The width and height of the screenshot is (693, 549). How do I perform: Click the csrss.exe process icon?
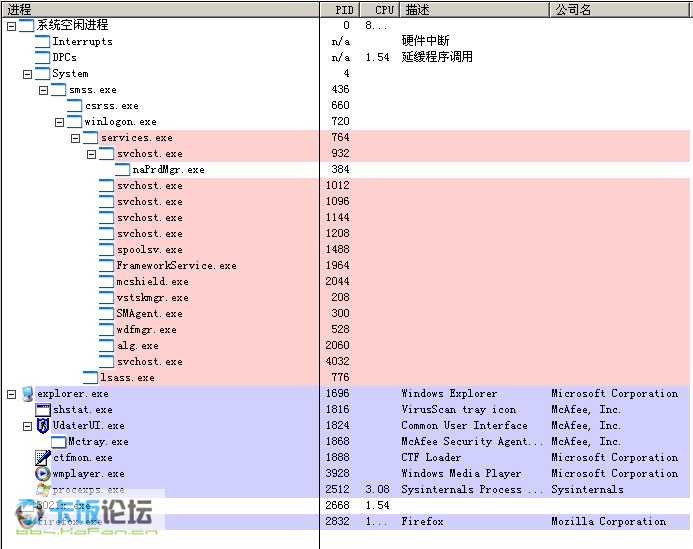click(x=74, y=105)
